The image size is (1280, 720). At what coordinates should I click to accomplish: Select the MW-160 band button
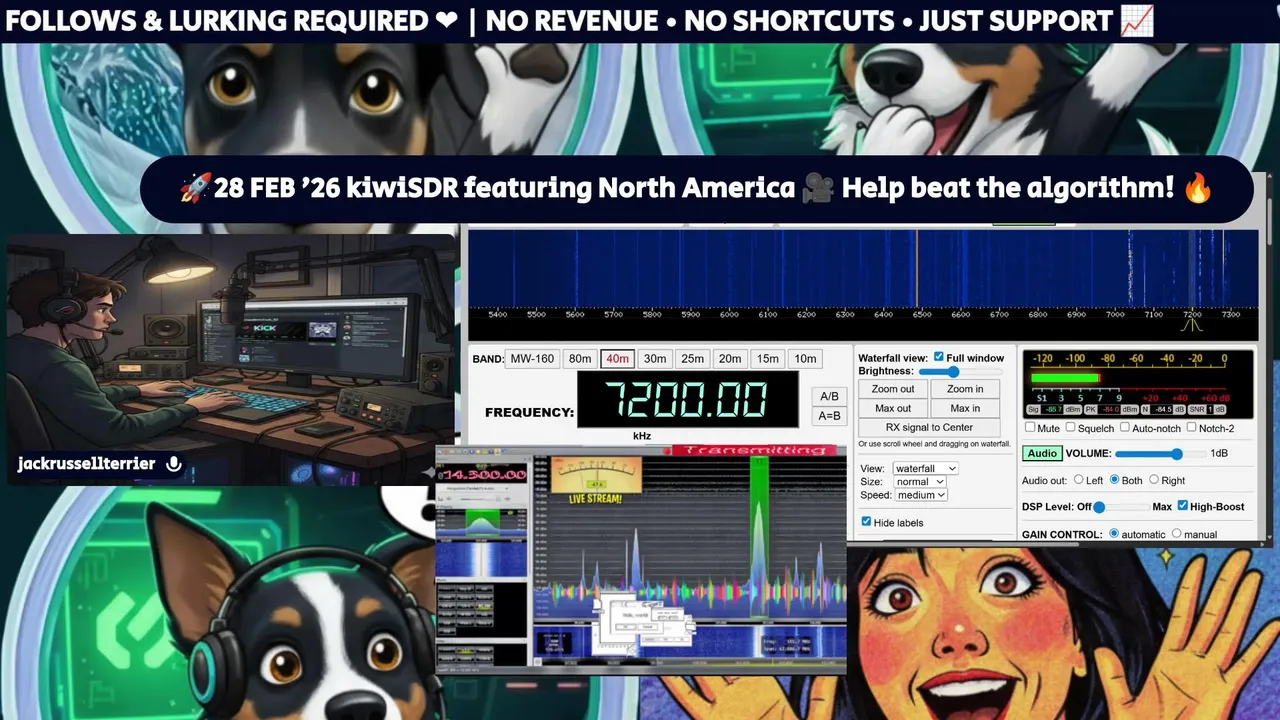(x=532, y=358)
